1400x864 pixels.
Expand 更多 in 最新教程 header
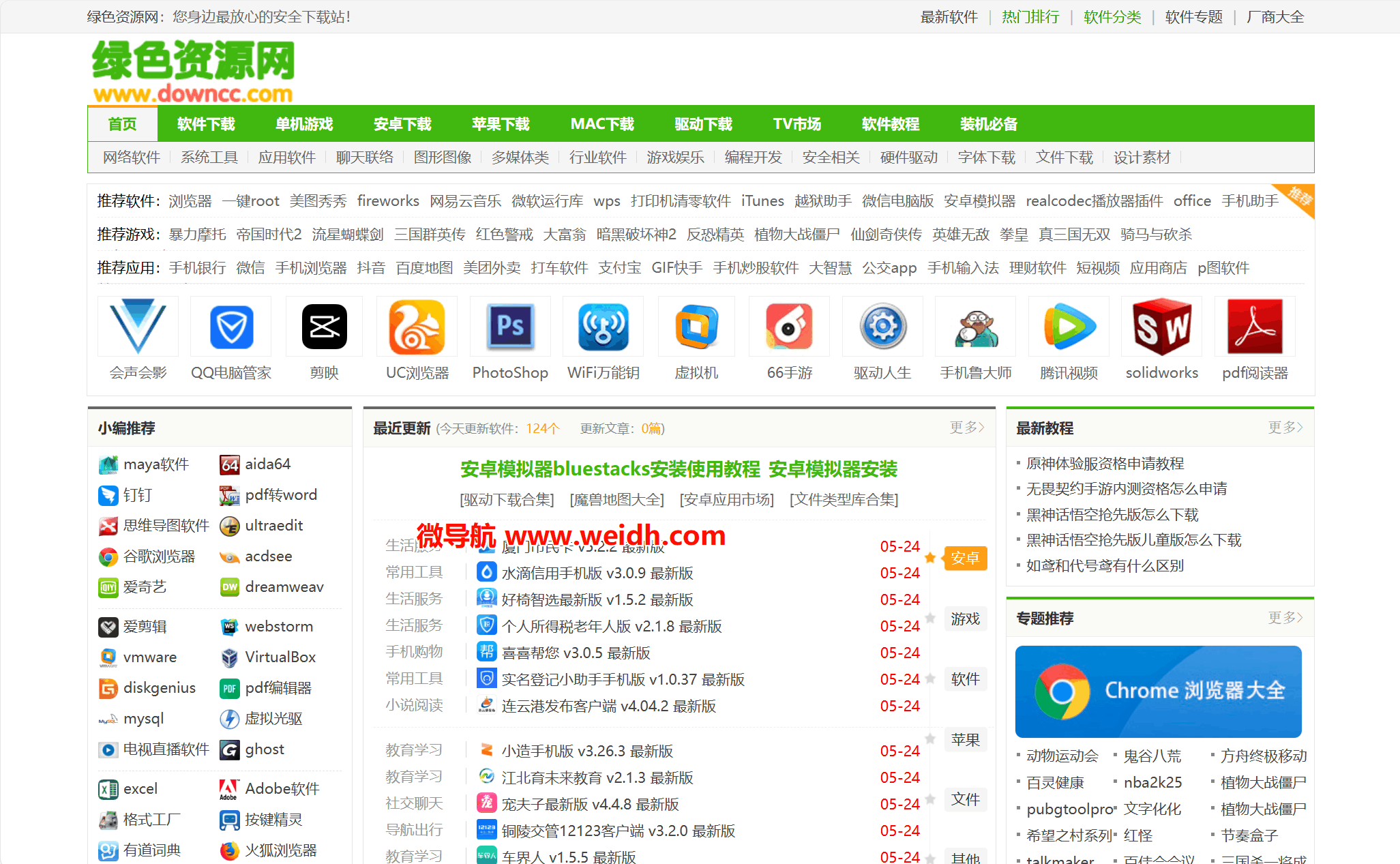[x=1285, y=428]
